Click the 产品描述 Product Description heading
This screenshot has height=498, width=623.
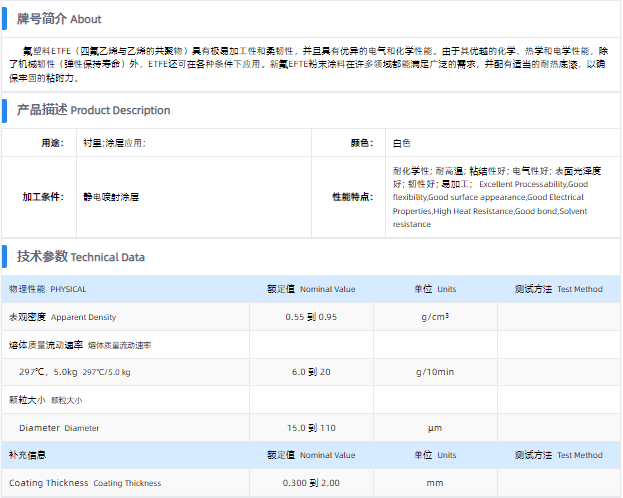click(x=94, y=110)
